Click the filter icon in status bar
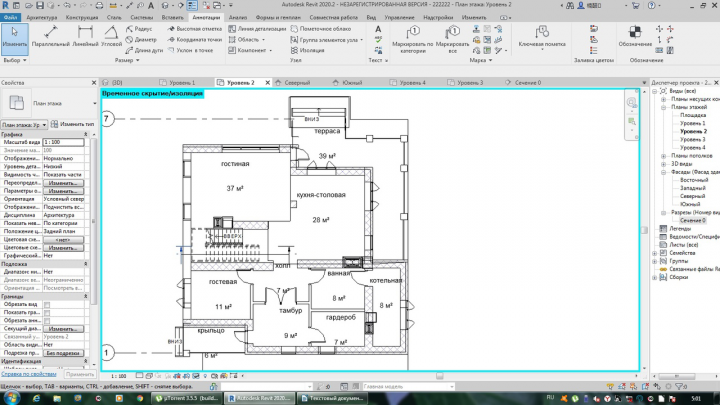 point(679,387)
